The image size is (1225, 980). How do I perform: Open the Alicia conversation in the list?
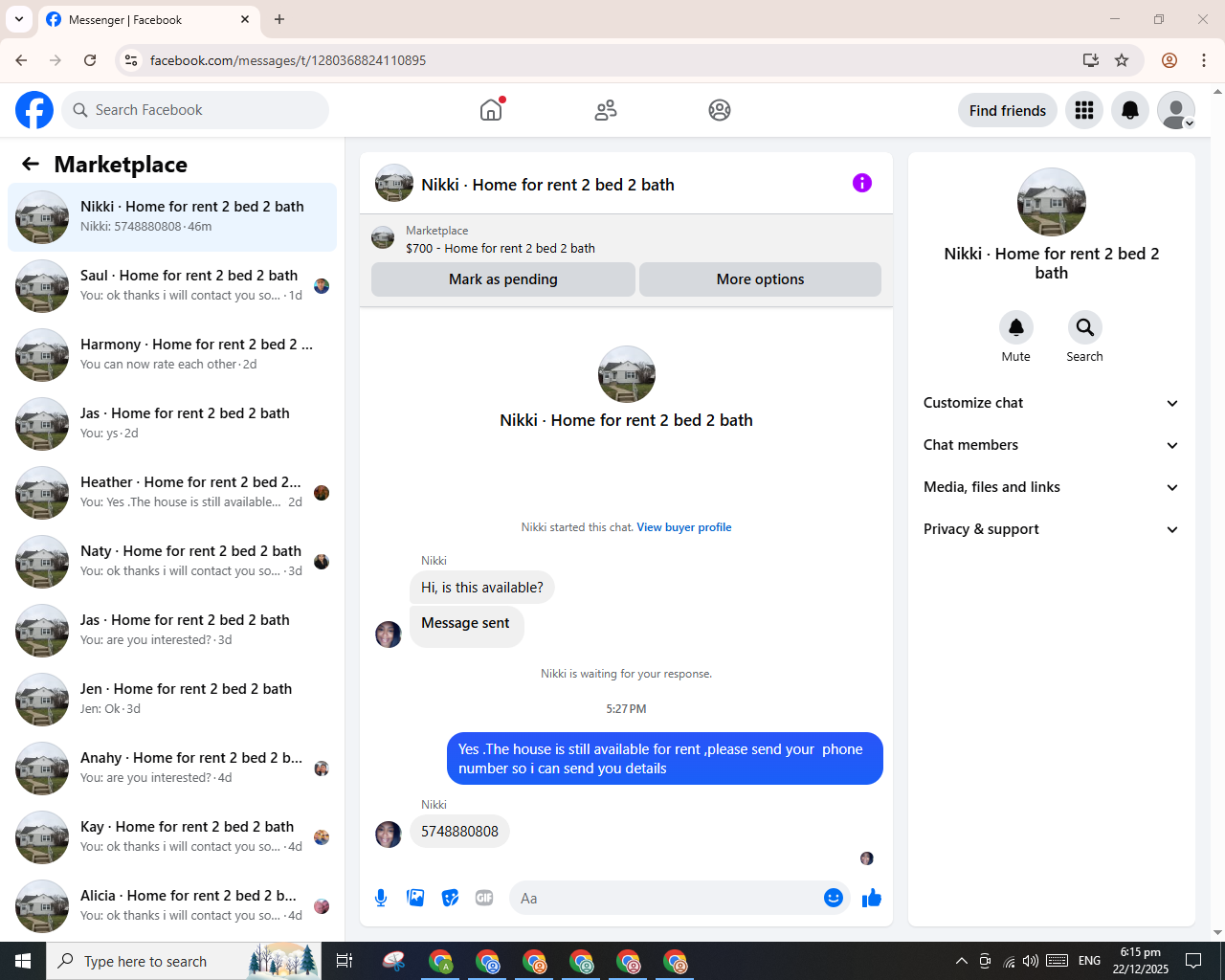[x=172, y=906]
